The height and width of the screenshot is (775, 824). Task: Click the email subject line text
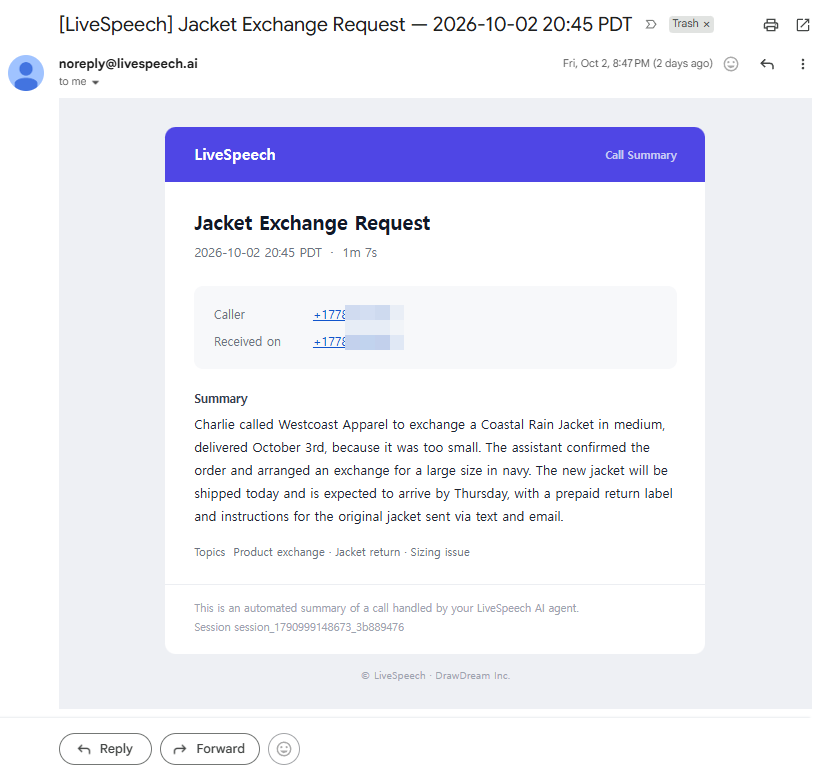click(x=345, y=25)
